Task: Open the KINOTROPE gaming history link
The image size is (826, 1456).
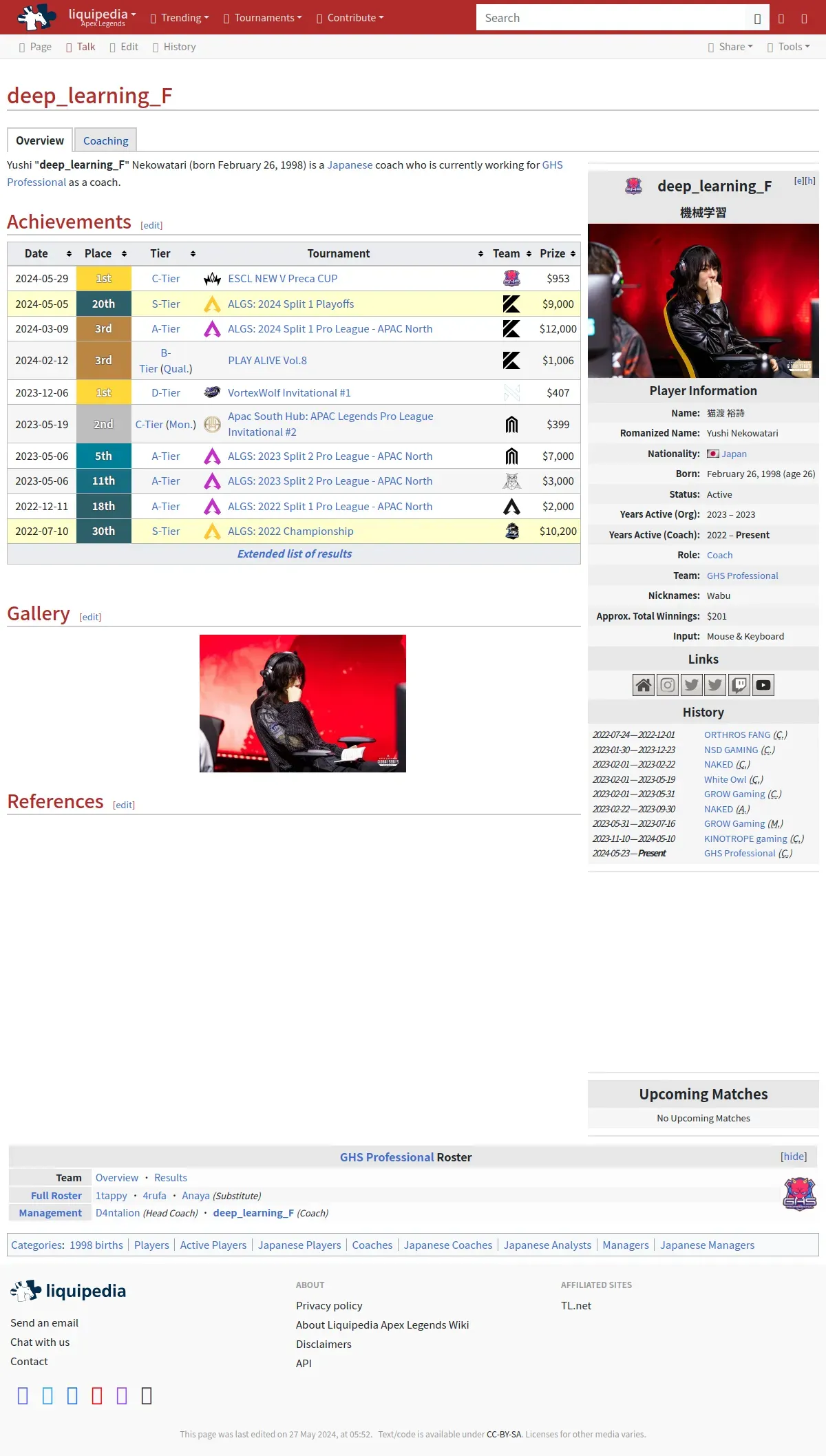Action: (745, 838)
